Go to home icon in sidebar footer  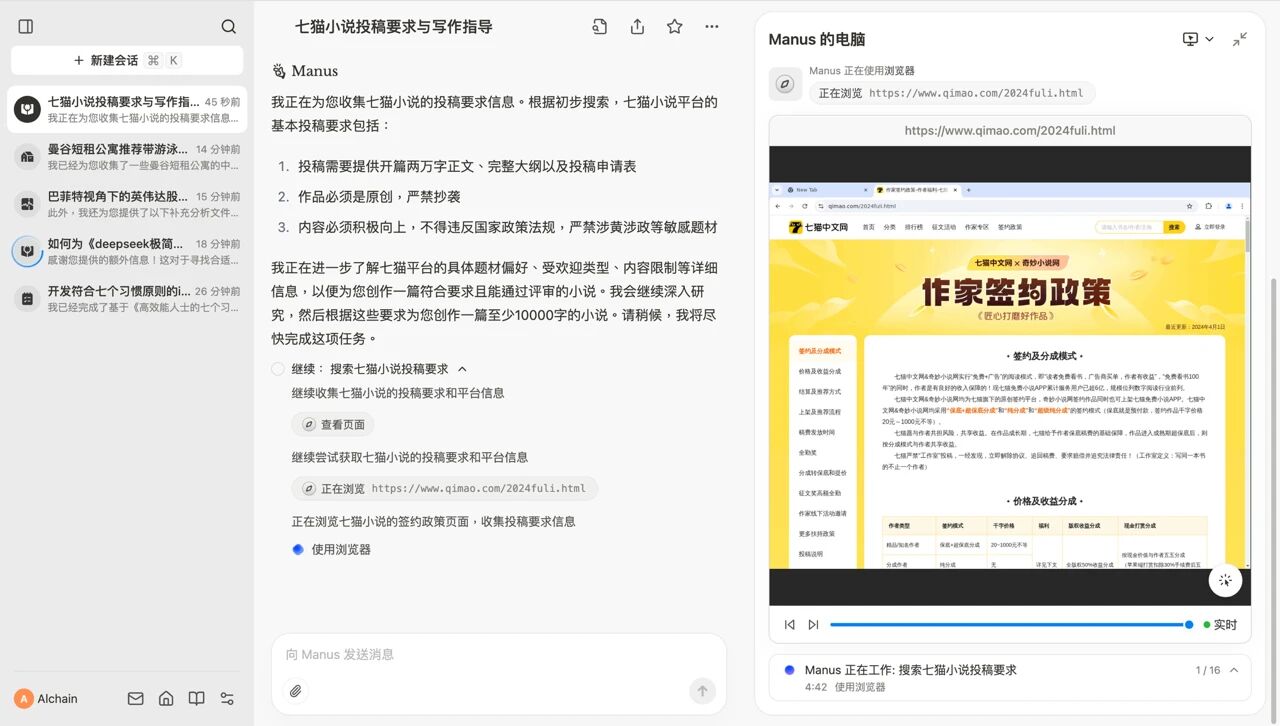point(166,699)
